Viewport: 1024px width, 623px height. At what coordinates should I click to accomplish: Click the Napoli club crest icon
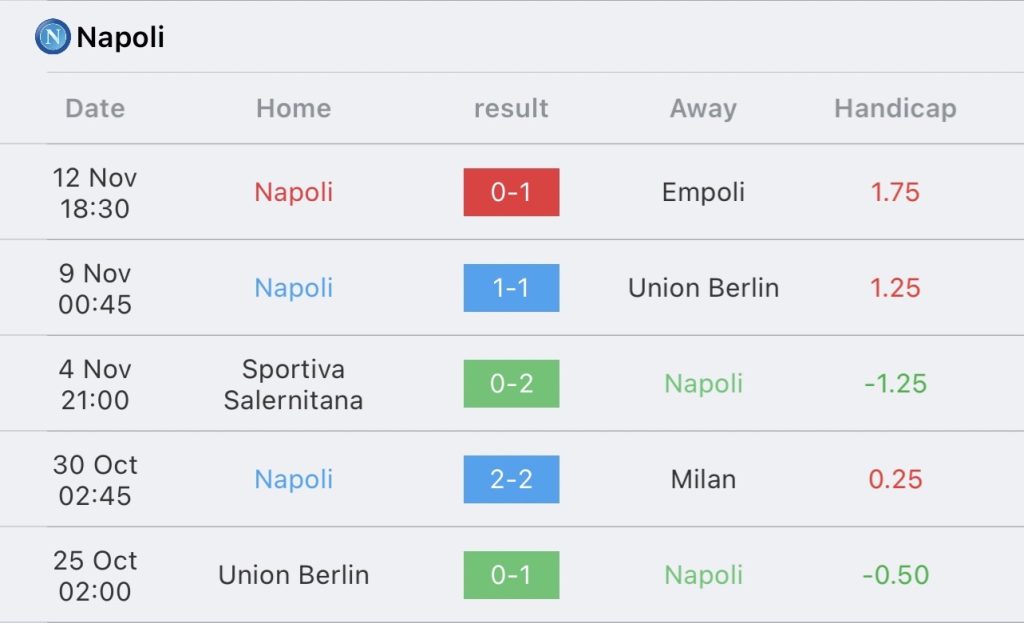pos(53,37)
